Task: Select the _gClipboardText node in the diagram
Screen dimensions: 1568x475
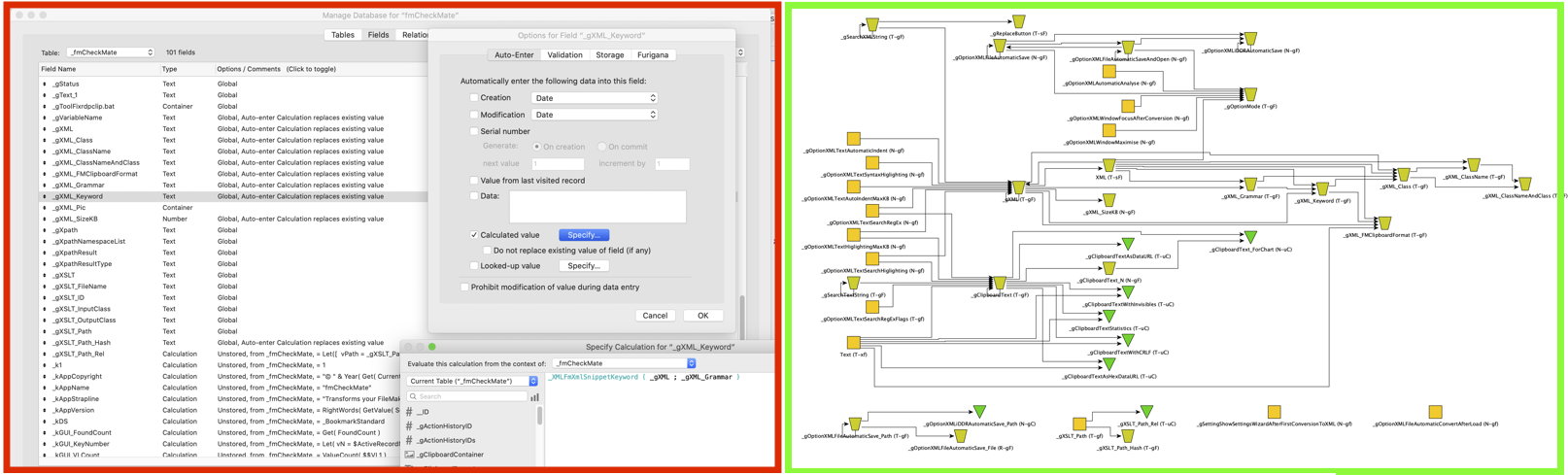Action: (999, 284)
